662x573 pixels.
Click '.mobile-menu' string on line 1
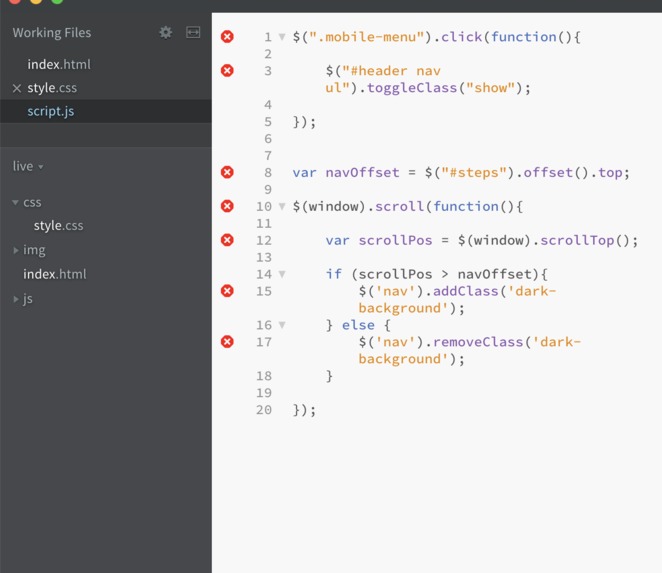pyautogui.click(x=366, y=37)
